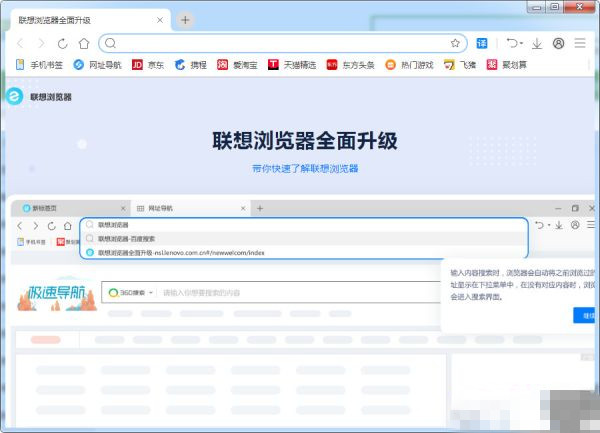Open 手机书签 bookmark
This screenshot has width=600, height=433.
click(x=39, y=65)
